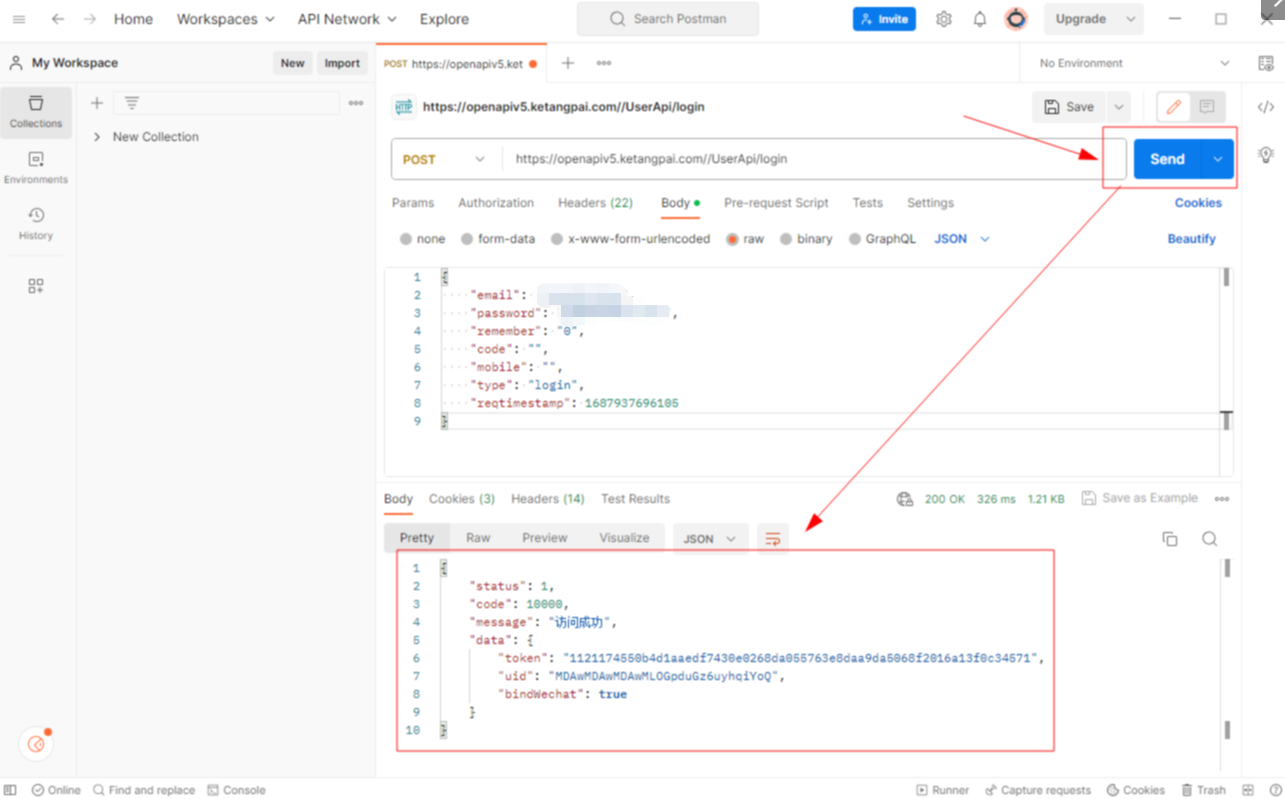This screenshot has height=799, width=1285.
Task: Open the environment quick look icon
Action: point(1266,63)
